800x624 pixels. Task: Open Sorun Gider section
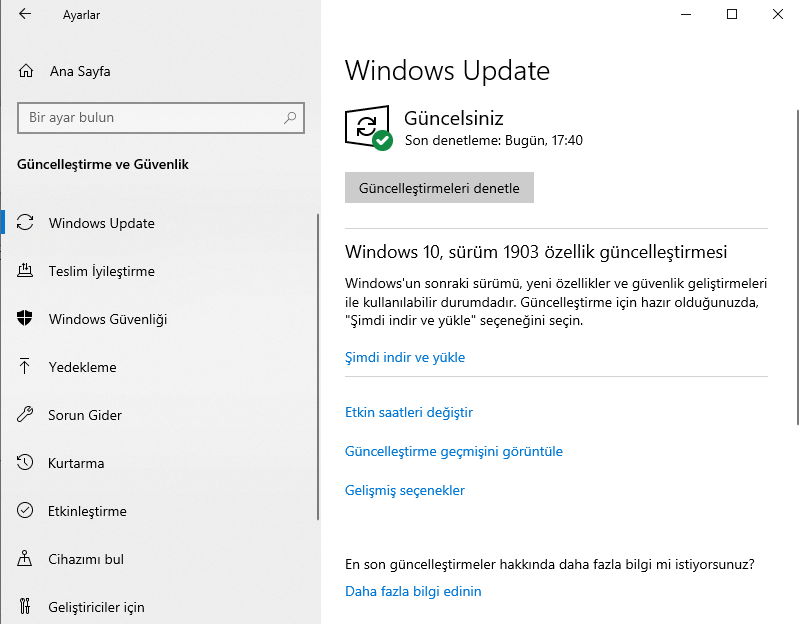[159, 415]
